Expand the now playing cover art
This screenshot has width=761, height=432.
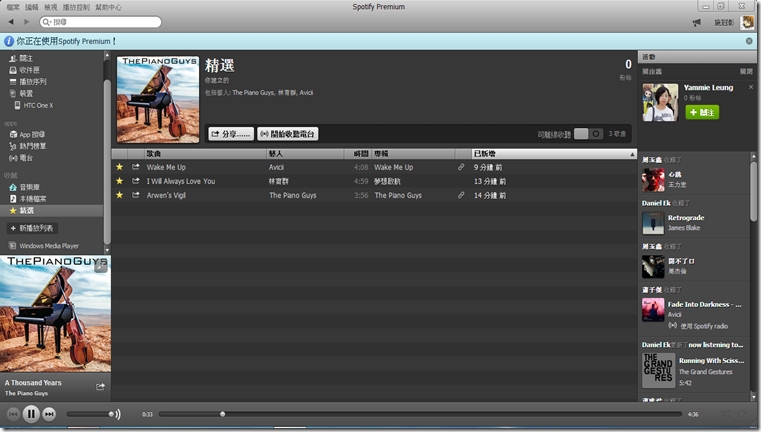point(100,266)
